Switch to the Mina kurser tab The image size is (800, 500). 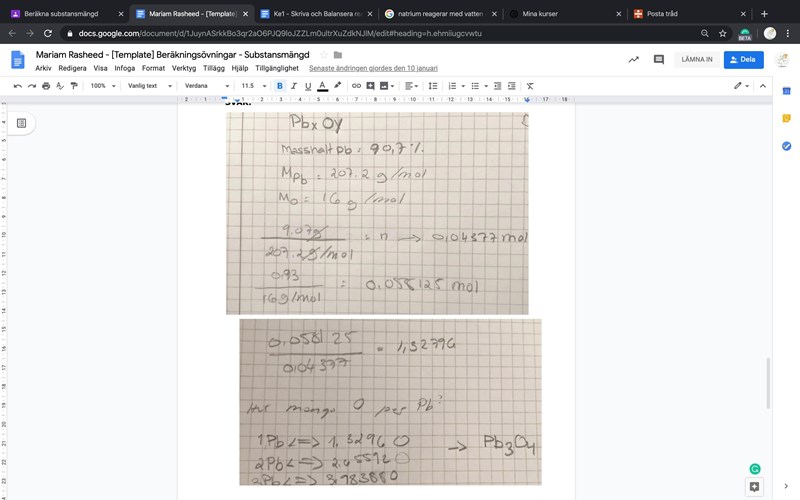point(560,14)
